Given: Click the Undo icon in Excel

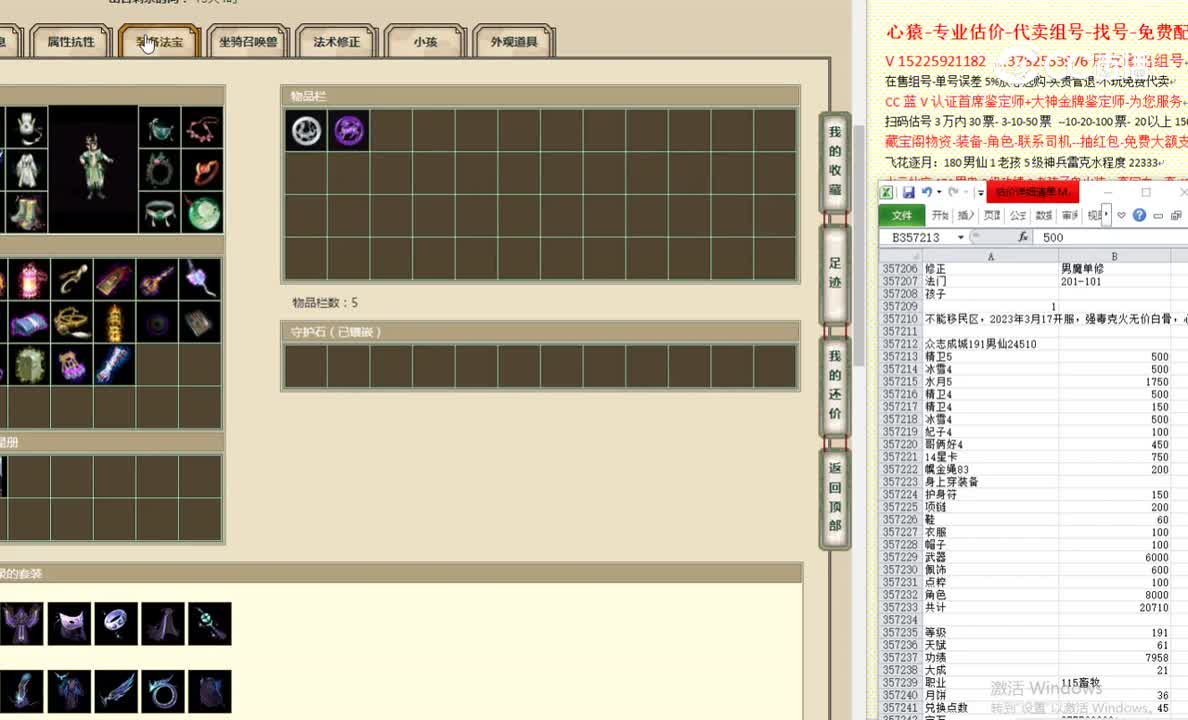Looking at the screenshot, I should [928, 192].
